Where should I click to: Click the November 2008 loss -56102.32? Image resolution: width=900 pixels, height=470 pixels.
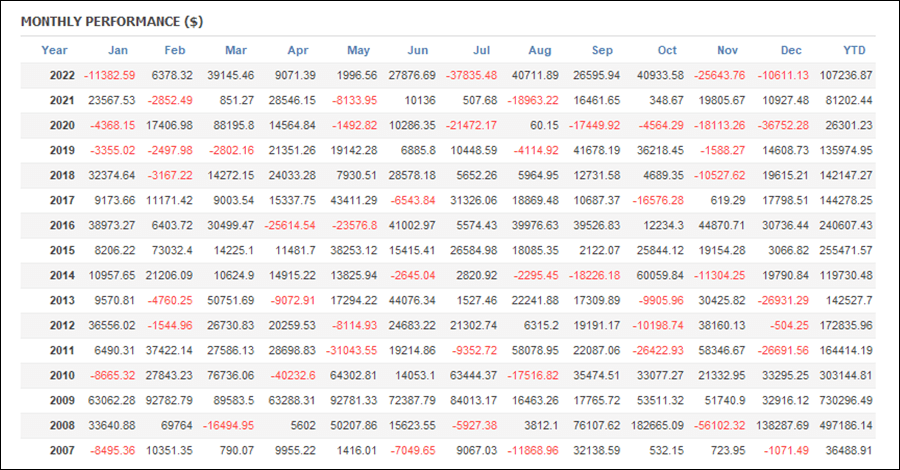tap(719, 426)
